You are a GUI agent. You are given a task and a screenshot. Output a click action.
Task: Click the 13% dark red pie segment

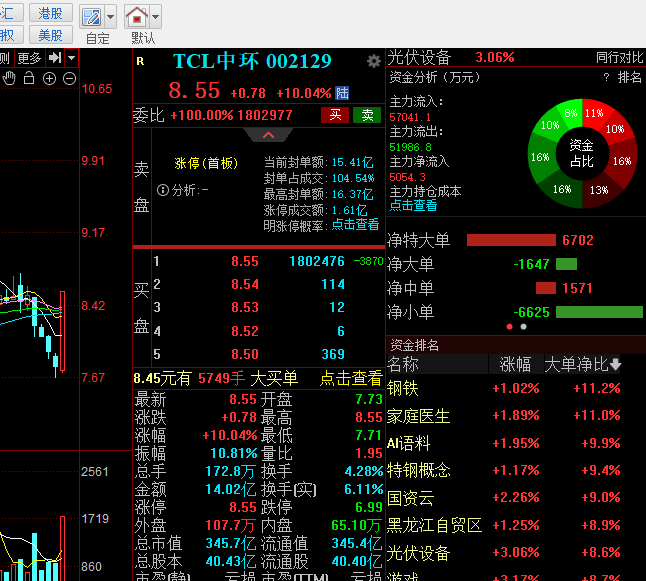599,190
